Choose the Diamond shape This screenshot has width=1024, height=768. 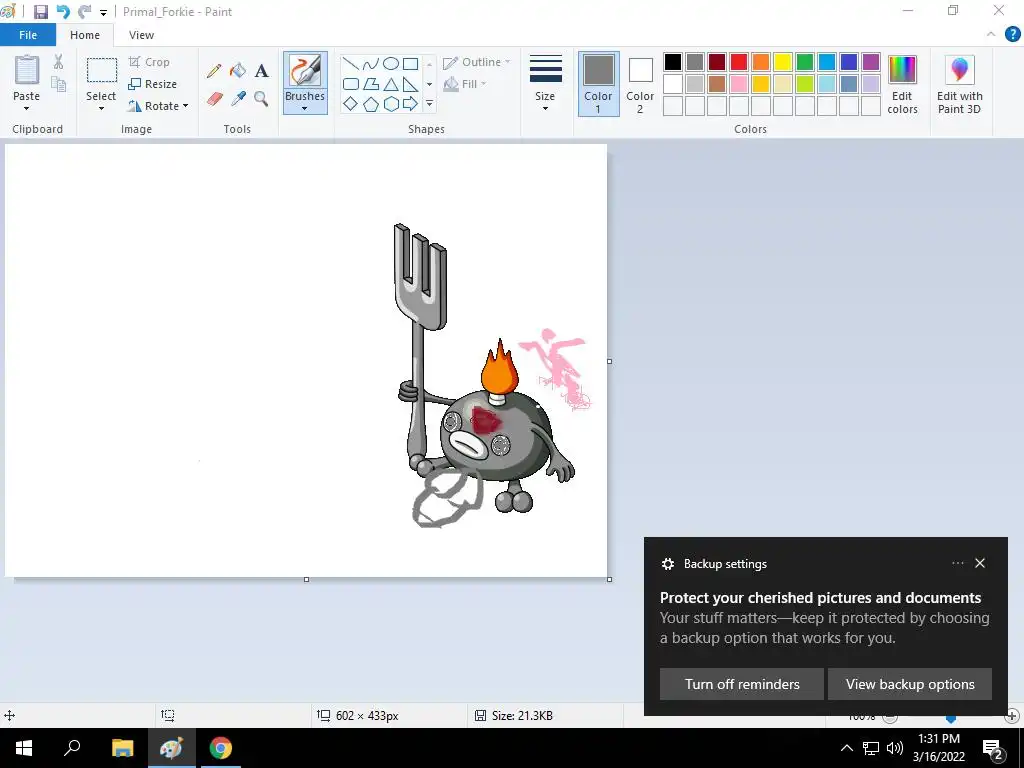(351, 104)
